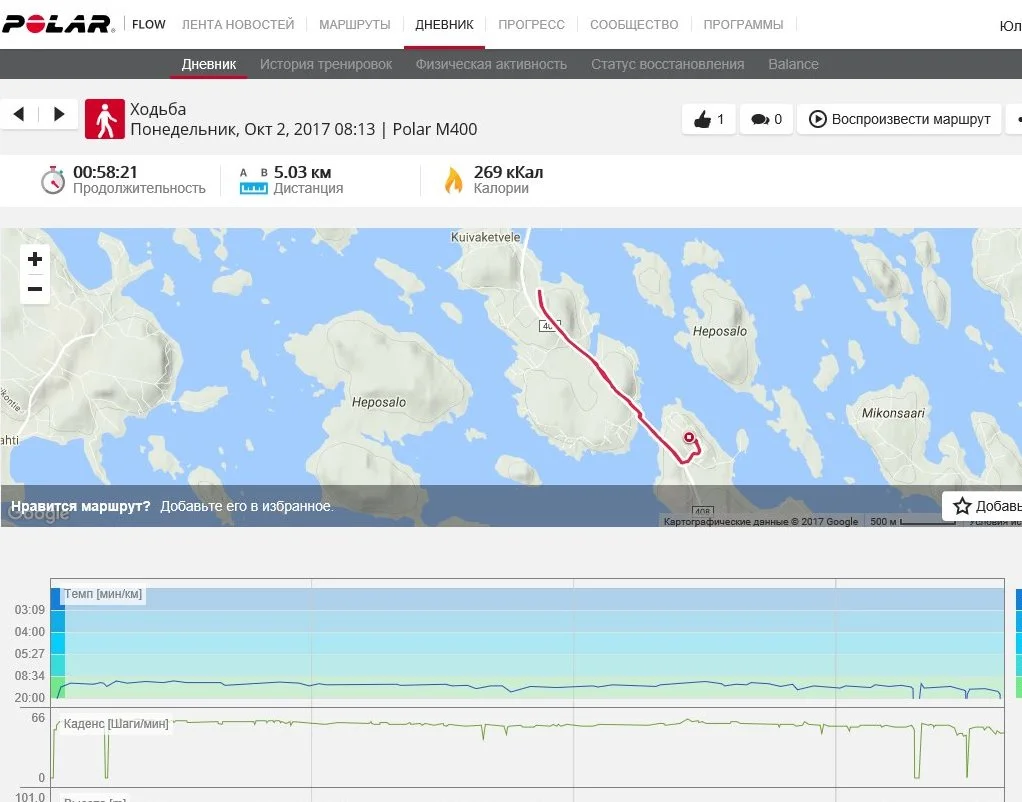Go to previous training with left arrow
1022x802 pixels.
point(19,115)
